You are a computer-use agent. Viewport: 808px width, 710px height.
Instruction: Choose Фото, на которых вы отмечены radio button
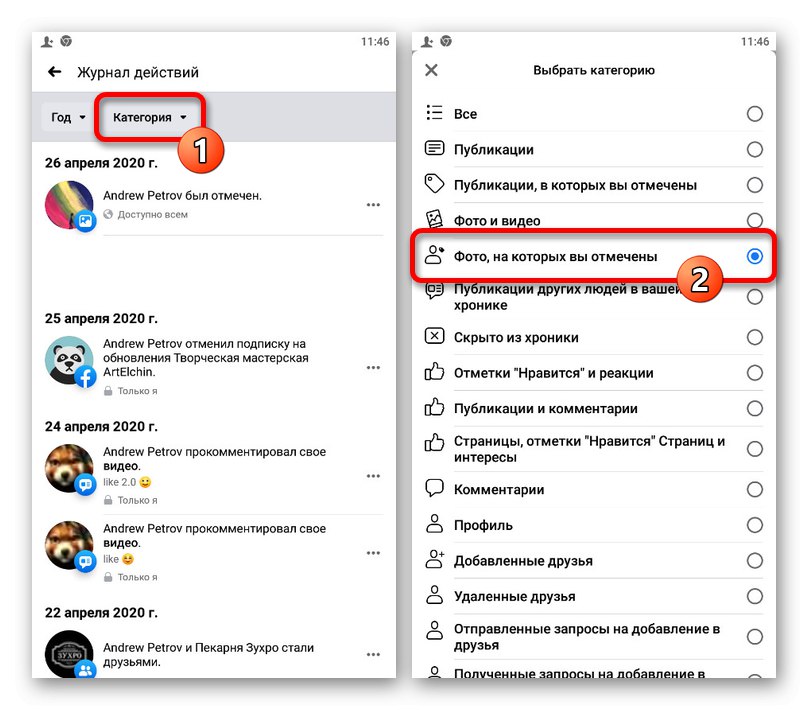(x=754, y=256)
